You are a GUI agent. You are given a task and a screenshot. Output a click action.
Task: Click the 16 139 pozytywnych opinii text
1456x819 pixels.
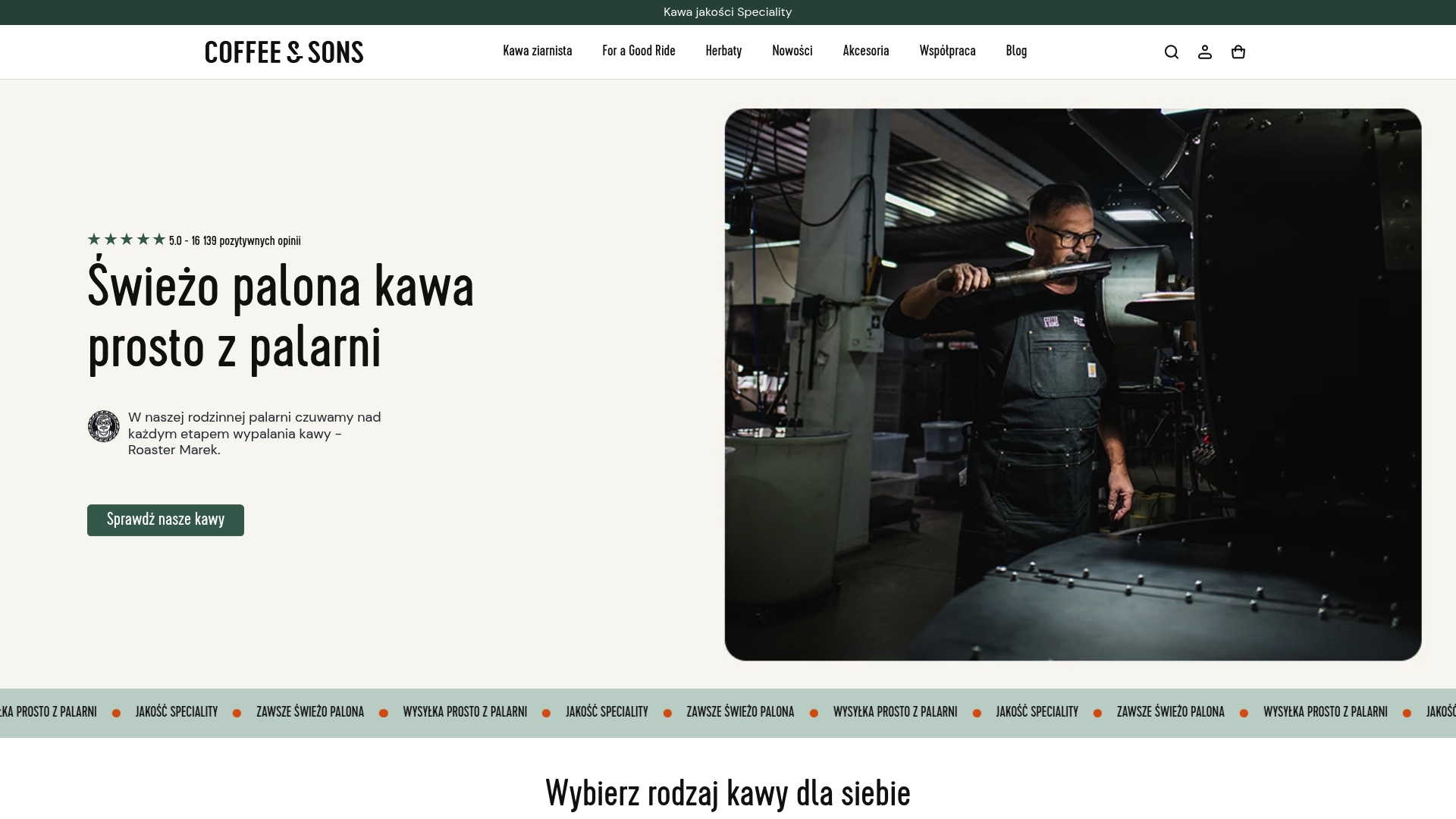246,241
